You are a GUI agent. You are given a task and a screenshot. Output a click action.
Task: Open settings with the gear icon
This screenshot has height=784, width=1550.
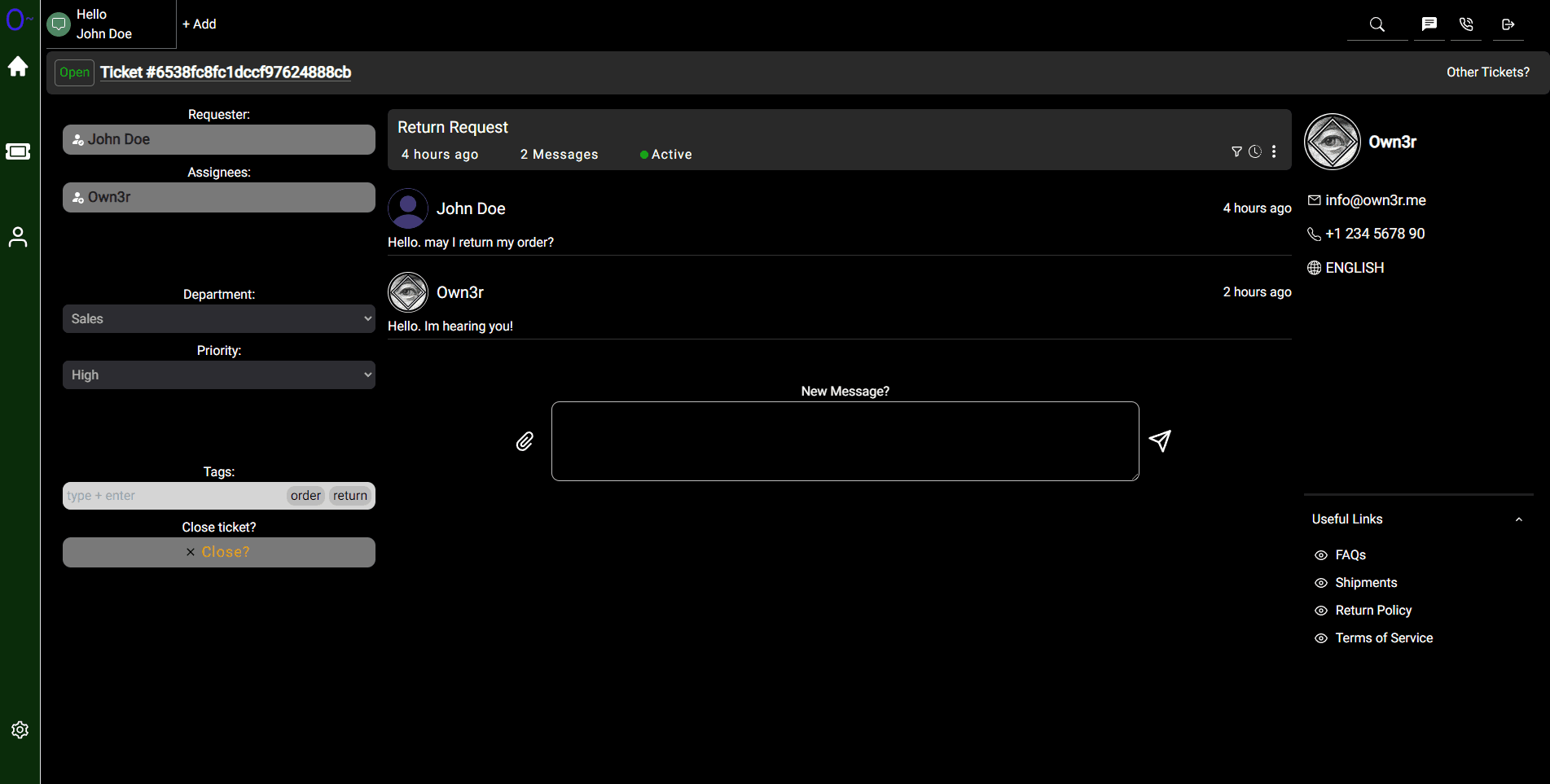[x=20, y=729]
